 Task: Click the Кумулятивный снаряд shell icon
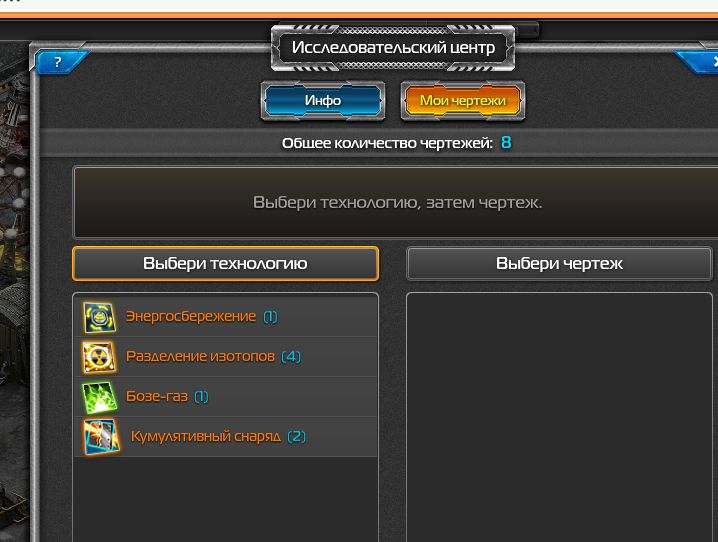coord(101,436)
